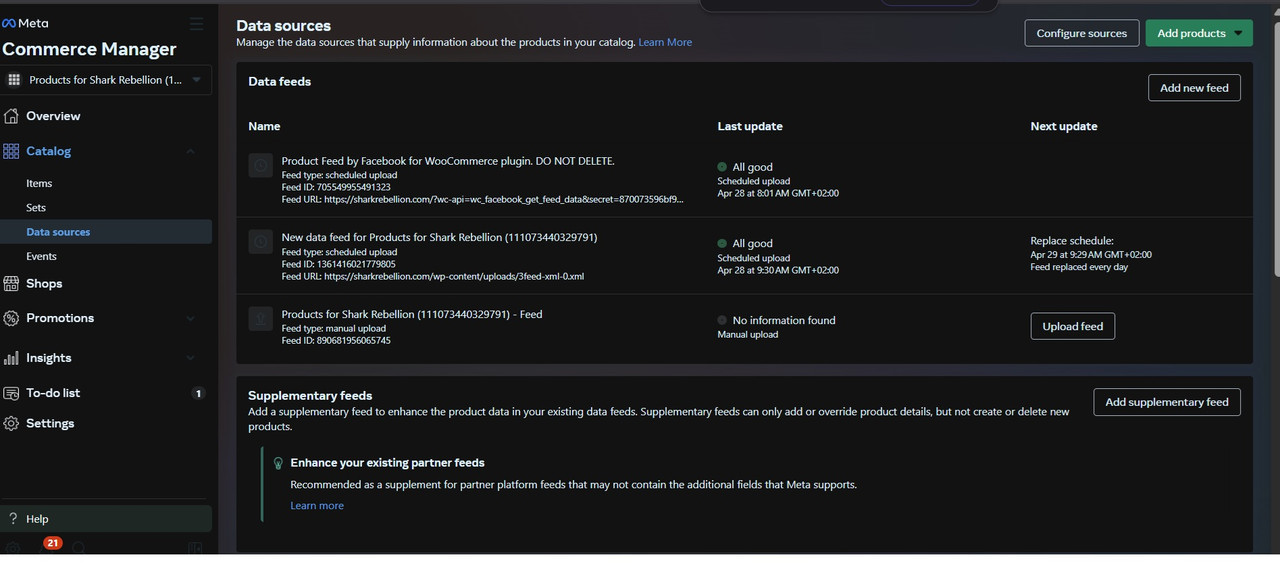Click the icon beside the manual upload feed
Image resolution: width=1280 pixels, height=582 pixels.
coord(260,320)
